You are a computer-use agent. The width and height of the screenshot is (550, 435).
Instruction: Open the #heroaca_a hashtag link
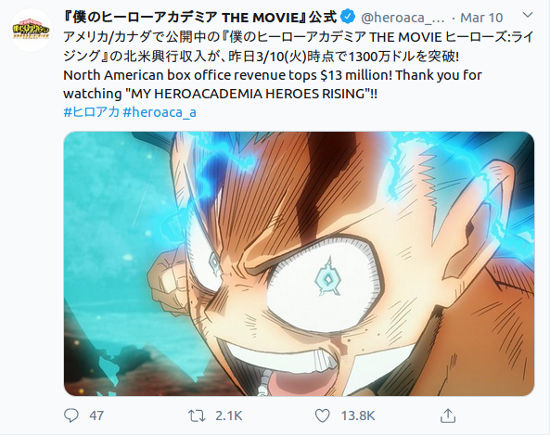point(160,112)
